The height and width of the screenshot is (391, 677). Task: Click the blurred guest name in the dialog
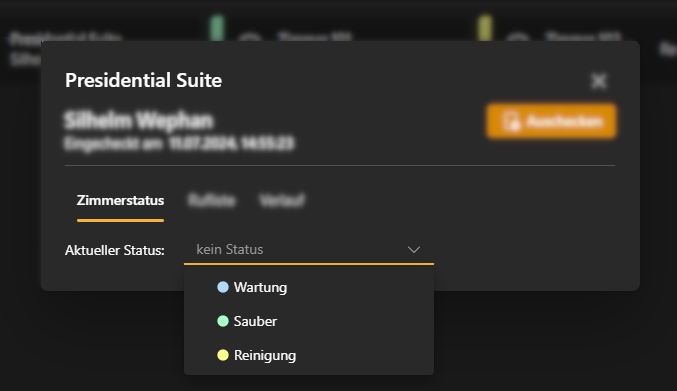click(x=139, y=121)
